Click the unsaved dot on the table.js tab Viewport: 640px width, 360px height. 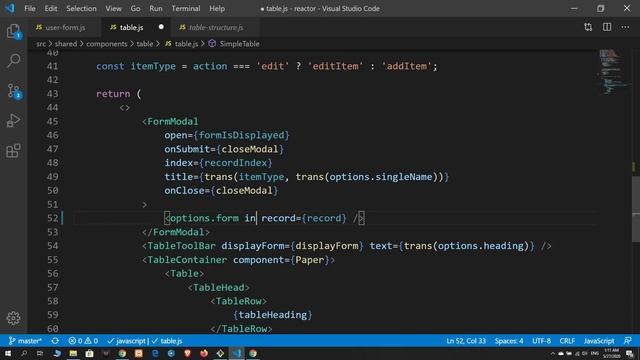click(x=161, y=27)
